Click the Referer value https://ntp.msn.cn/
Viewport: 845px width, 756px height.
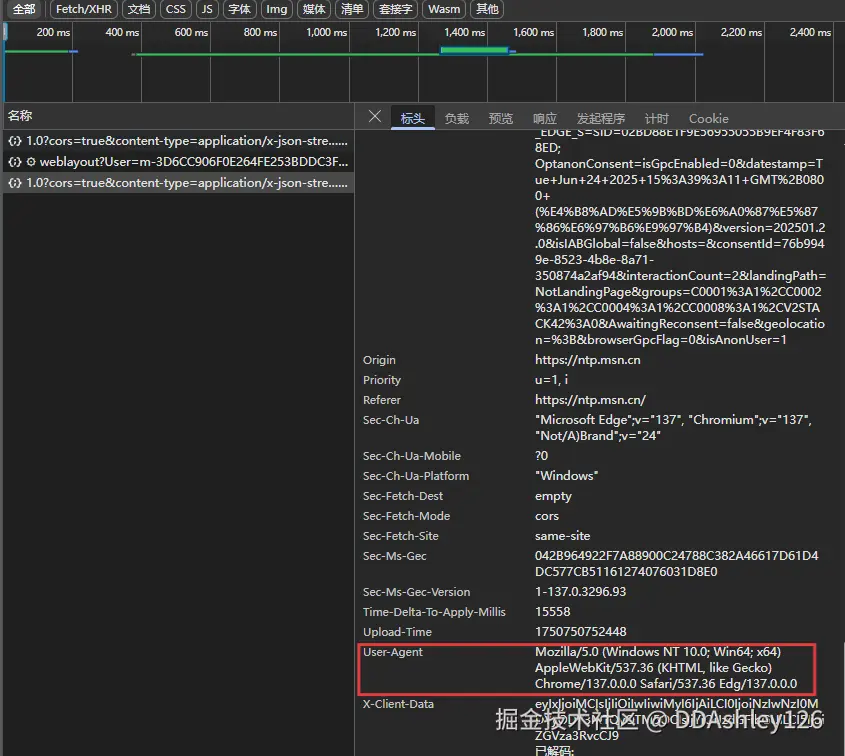coord(590,400)
